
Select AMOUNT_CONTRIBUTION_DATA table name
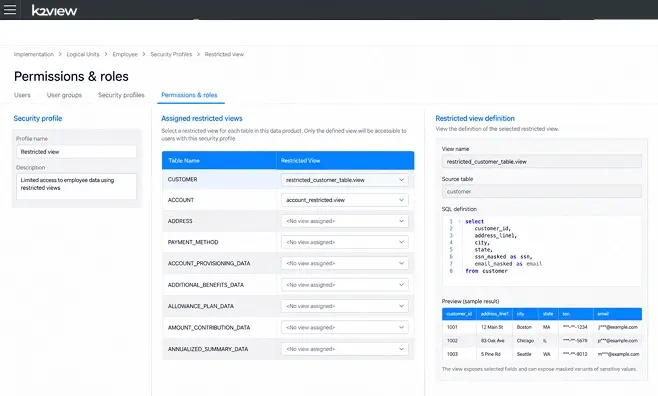209,327
